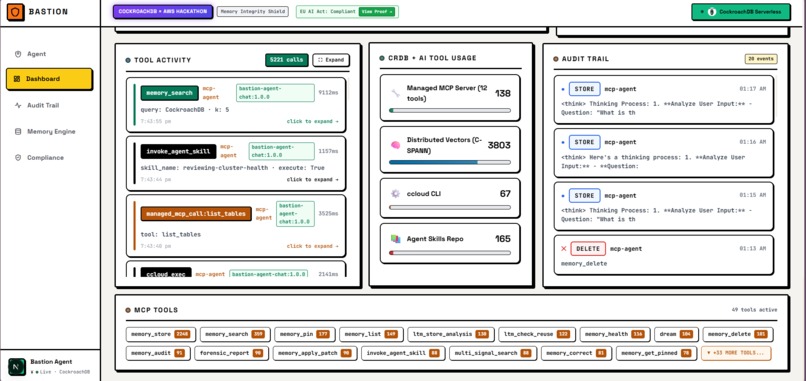Click the forensic_report tool chip
The width and height of the screenshot is (806, 381).
coord(231,353)
